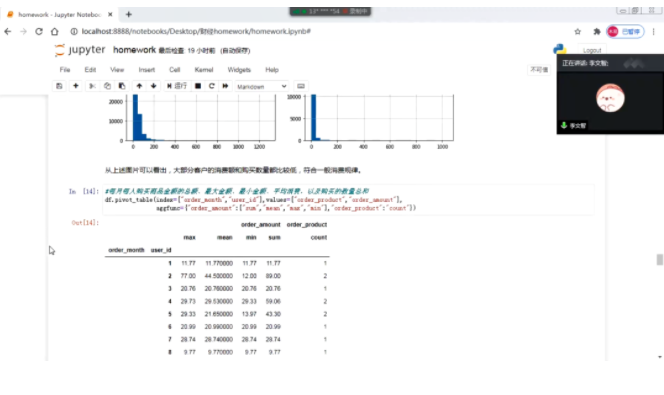Screen dimensions: 664x395
Task: Open the Cell menu
Action: [174, 70]
